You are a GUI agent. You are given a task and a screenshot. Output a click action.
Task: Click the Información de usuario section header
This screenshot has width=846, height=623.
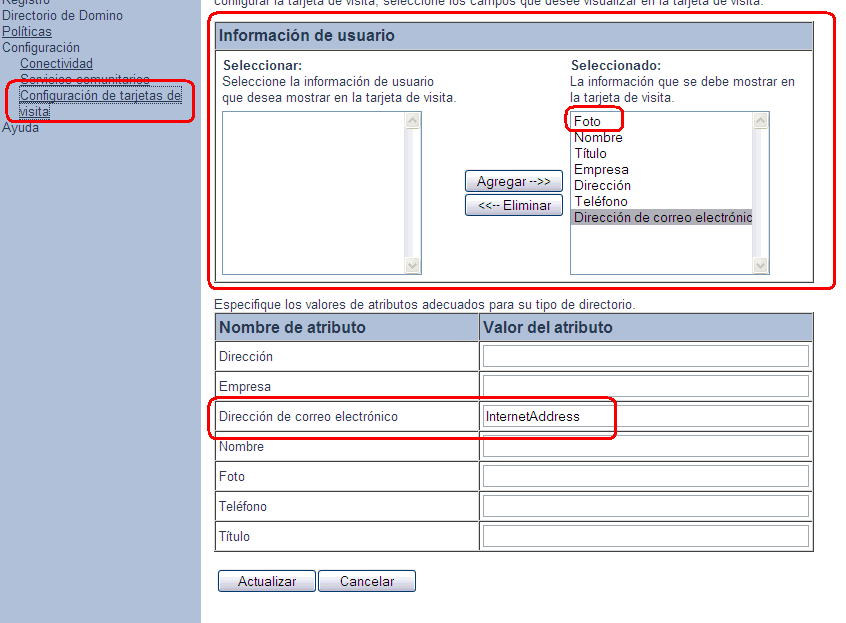coord(514,36)
